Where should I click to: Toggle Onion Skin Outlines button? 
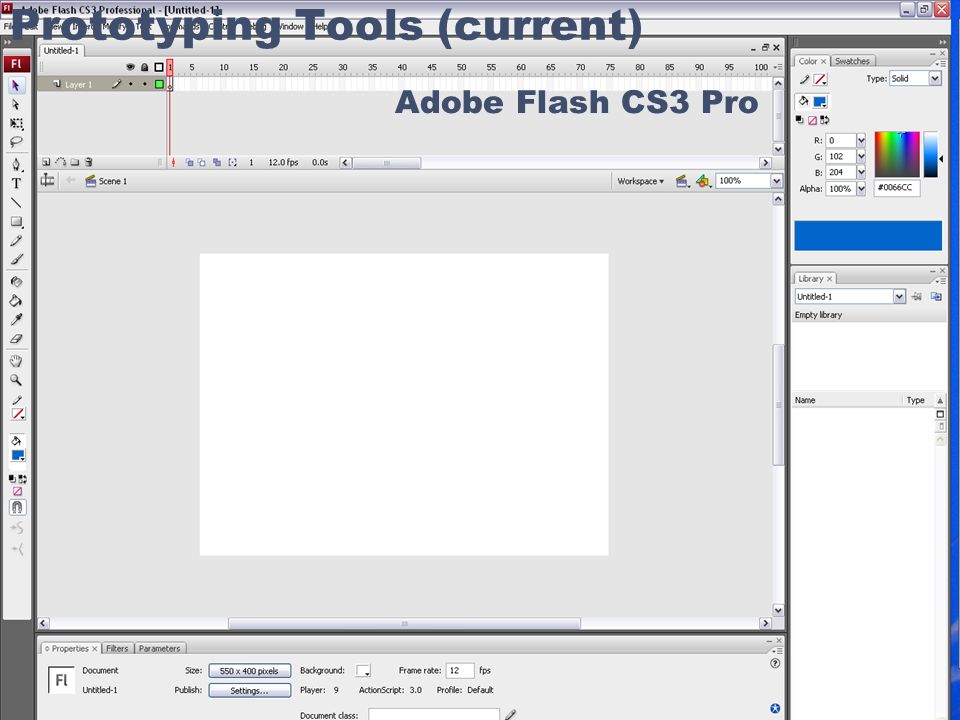click(202, 162)
